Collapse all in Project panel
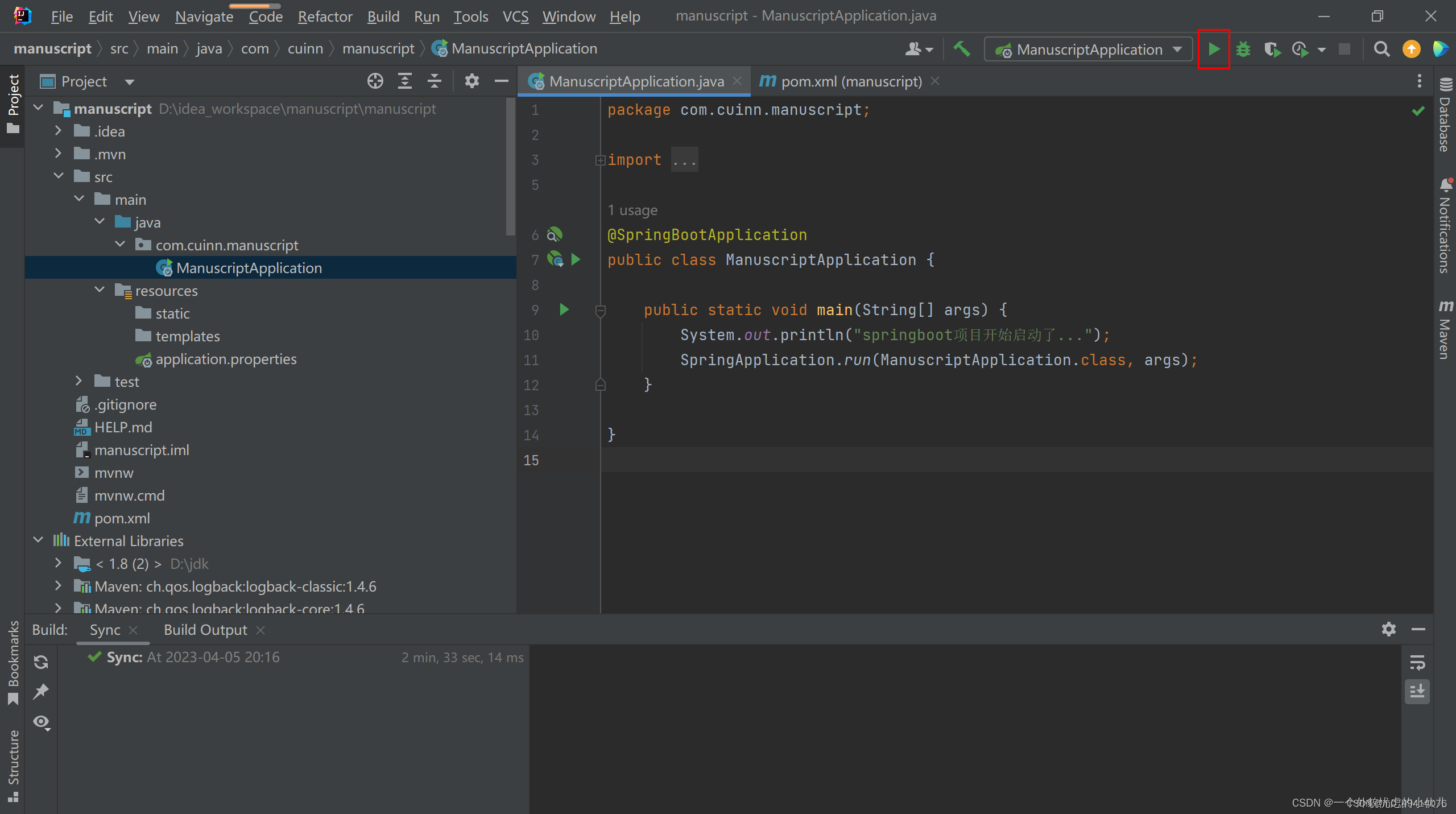This screenshot has width=1456, height=814. click(x=435, y=81)
